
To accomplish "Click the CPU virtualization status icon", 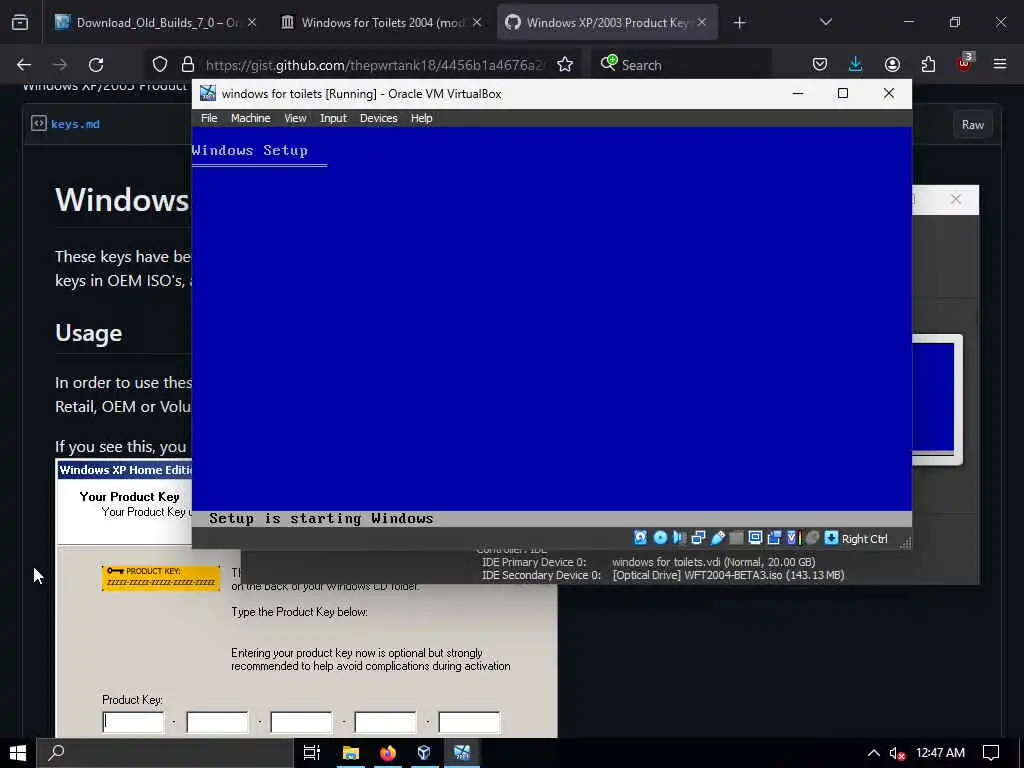I will tap(793, 537).
